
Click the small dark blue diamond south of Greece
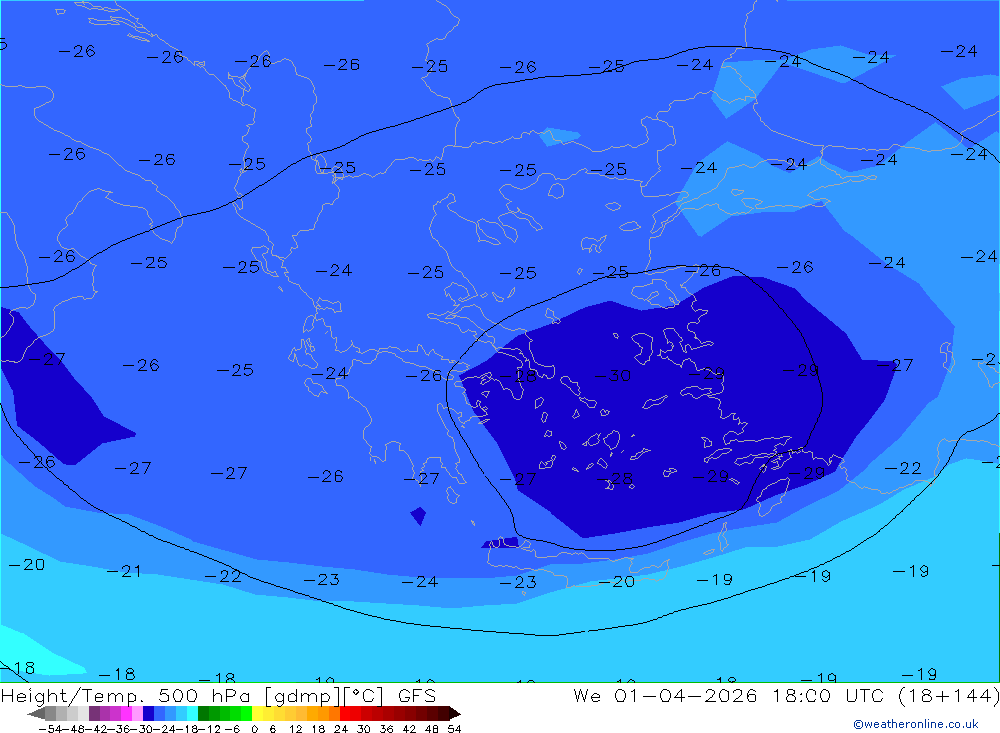[x=418, y=515]
